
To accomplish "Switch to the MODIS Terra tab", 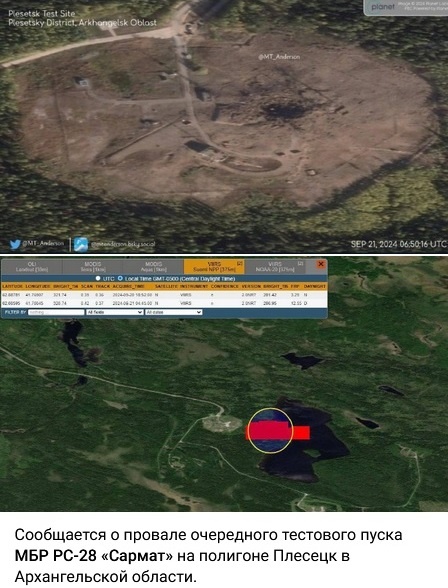I will 93,267.
